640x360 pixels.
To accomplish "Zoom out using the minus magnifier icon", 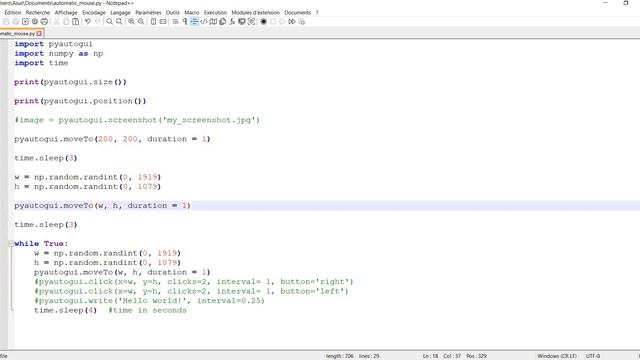I will tap(141, 22).
